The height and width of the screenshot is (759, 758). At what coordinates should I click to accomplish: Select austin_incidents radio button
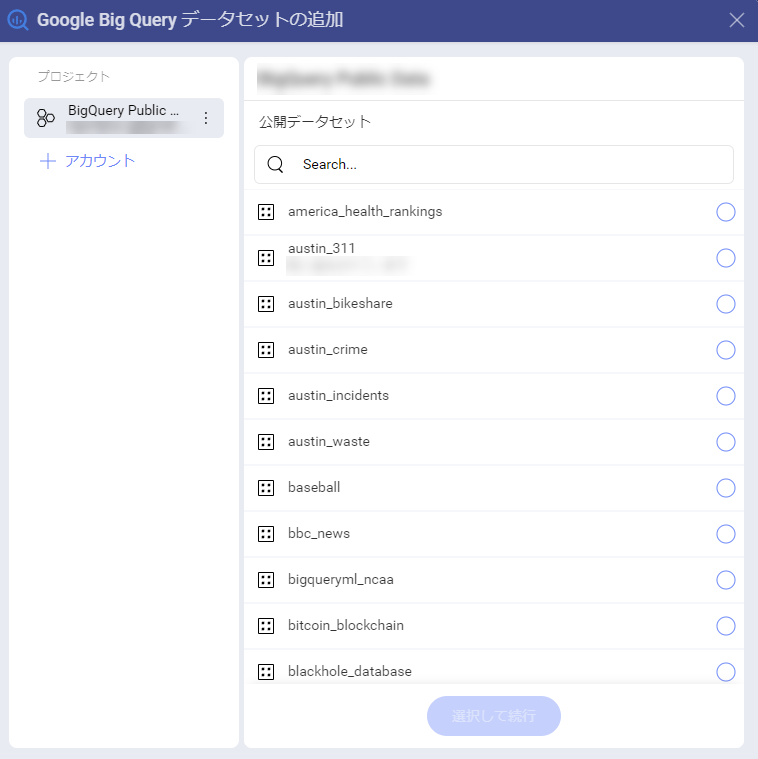click(x=726, y=396)
